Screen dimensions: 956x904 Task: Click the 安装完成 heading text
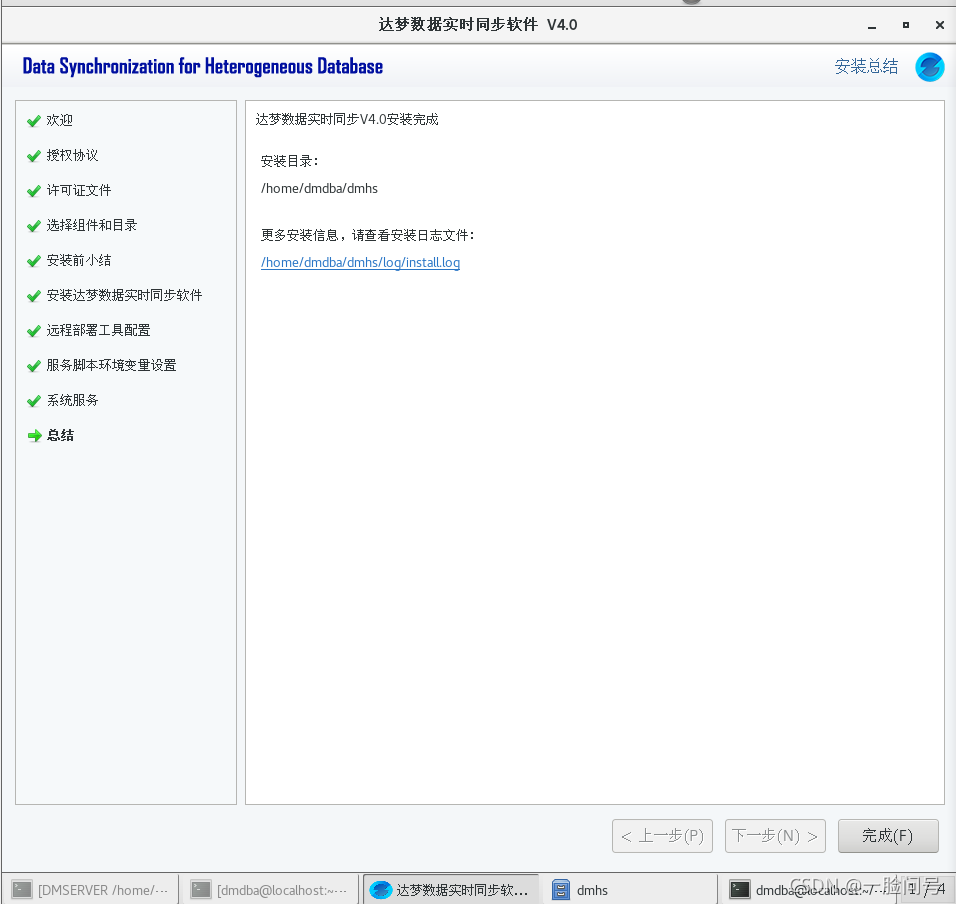pos(347,119)
